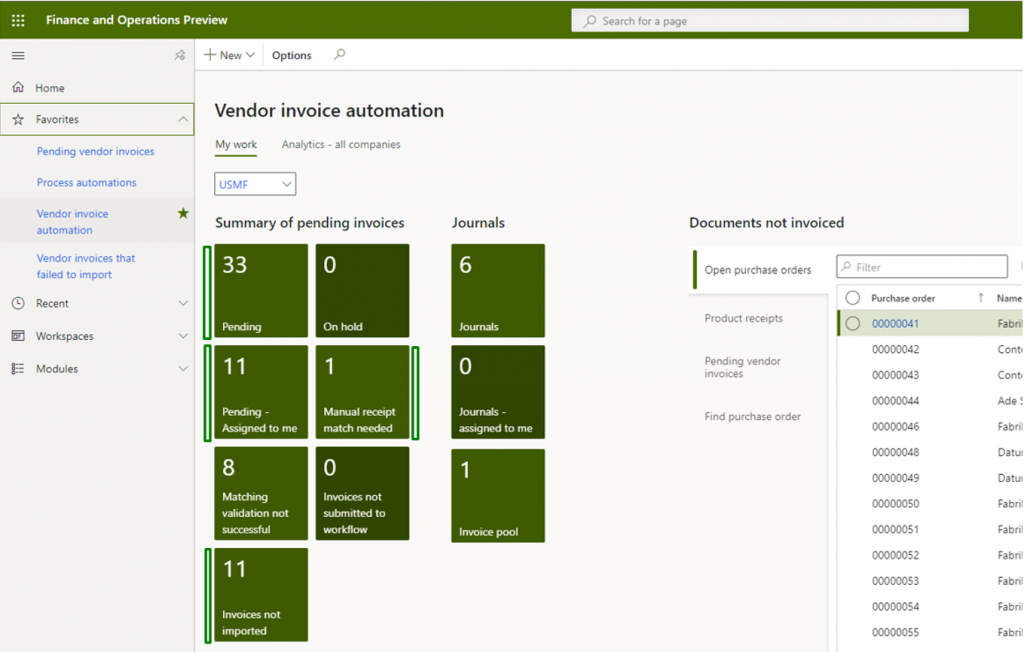This screenshot has width=1024, height=652.
Task: Click the Recent clock icon
Action: click(x=18, y=303)
